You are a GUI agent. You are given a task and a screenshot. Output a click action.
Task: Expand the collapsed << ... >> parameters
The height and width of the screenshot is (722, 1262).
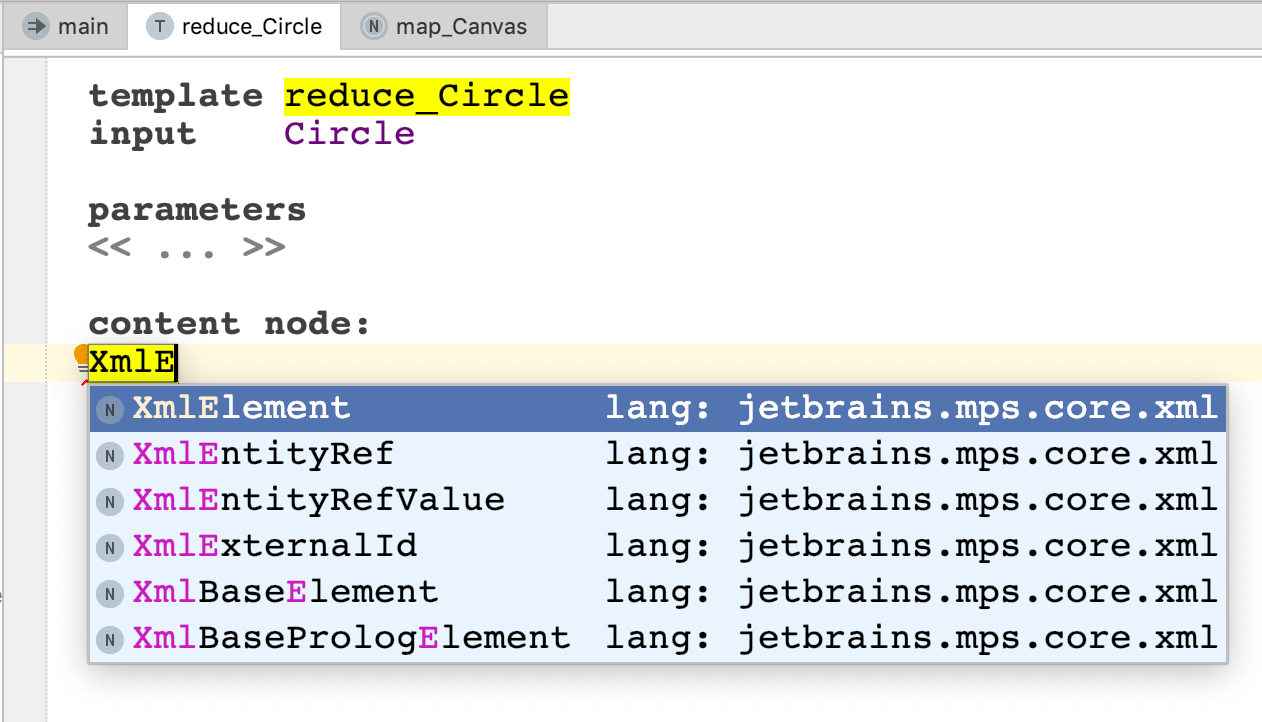pyautogui.click(x=186, y=248)
